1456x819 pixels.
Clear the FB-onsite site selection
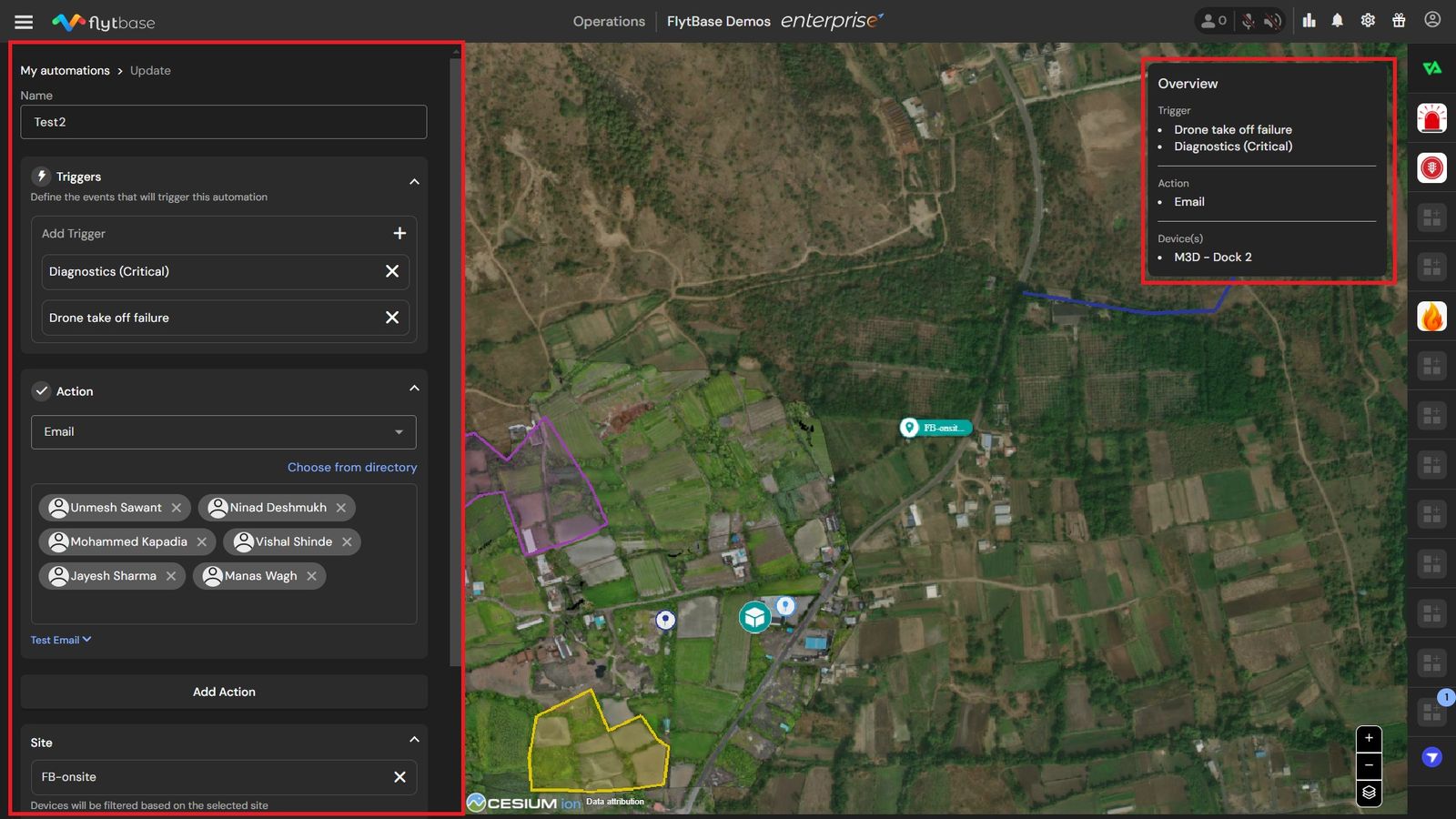(399, 777)
